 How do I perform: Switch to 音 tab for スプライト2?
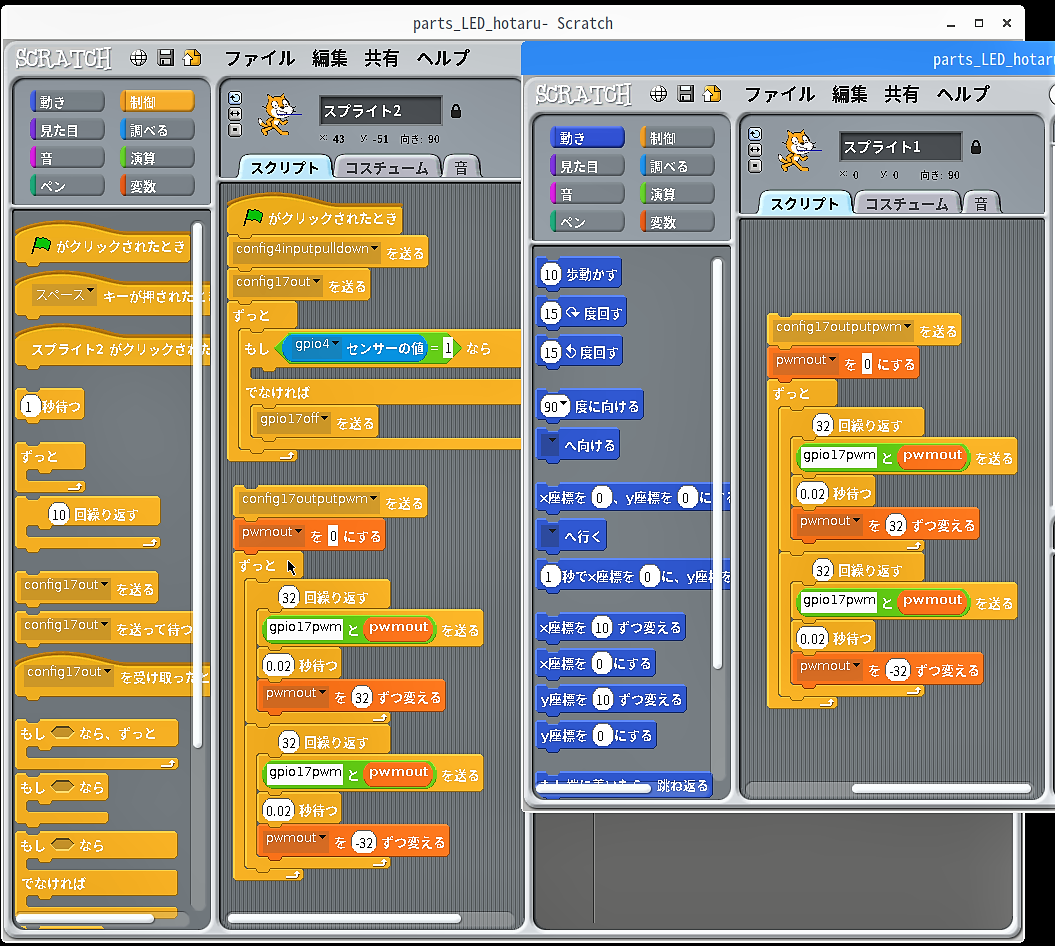pos(461,168)
